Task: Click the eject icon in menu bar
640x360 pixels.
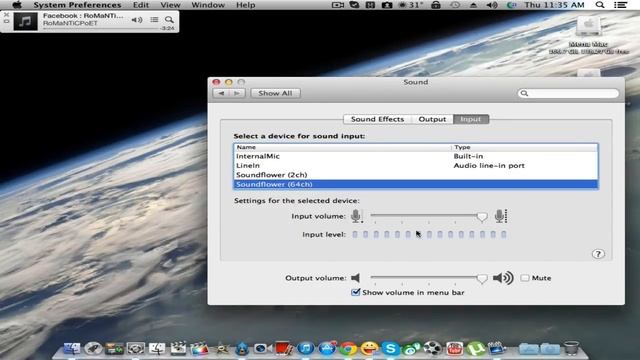Action: pyautogui.click(x=473, y=5)
